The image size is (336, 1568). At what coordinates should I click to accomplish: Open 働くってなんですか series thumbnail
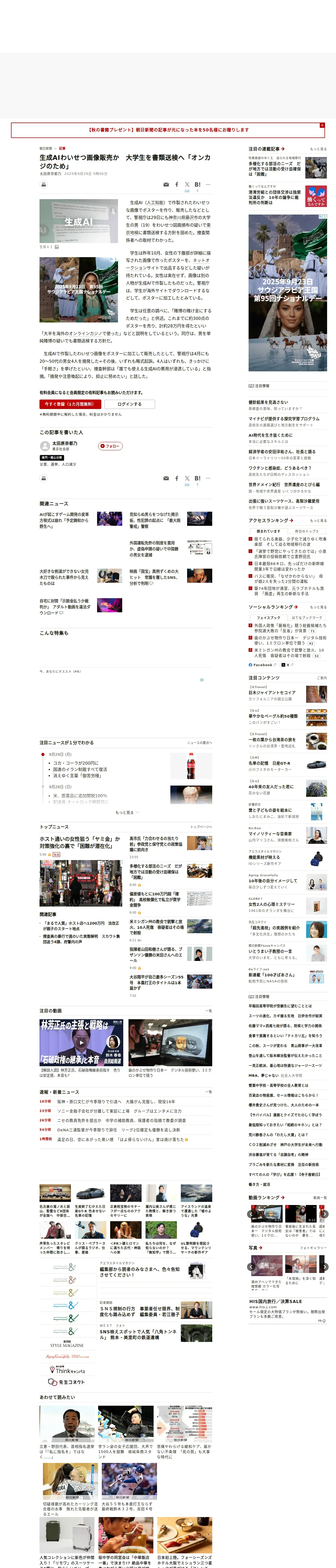[x=316, y=196]
